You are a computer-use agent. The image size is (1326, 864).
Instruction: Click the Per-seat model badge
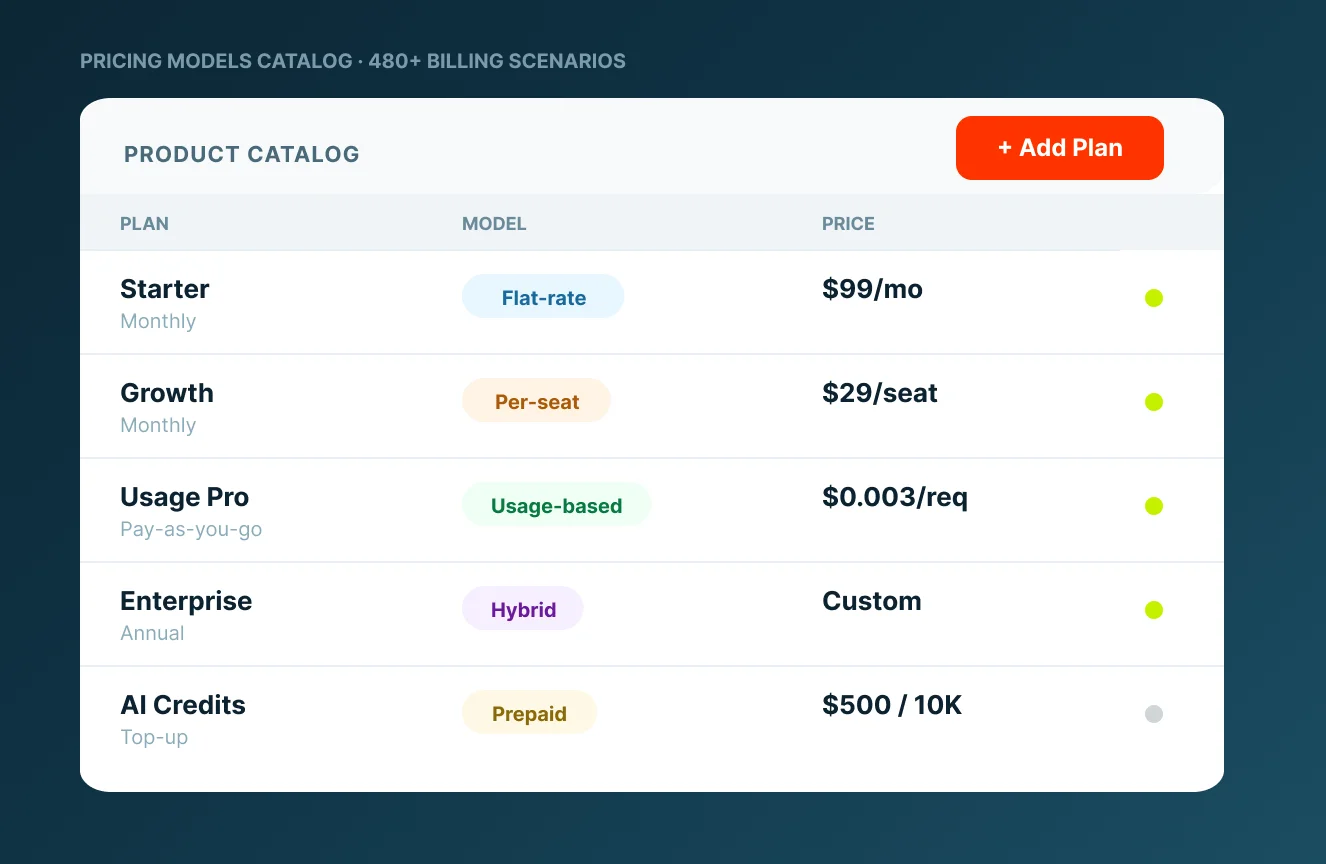click(x=536, y=401)
